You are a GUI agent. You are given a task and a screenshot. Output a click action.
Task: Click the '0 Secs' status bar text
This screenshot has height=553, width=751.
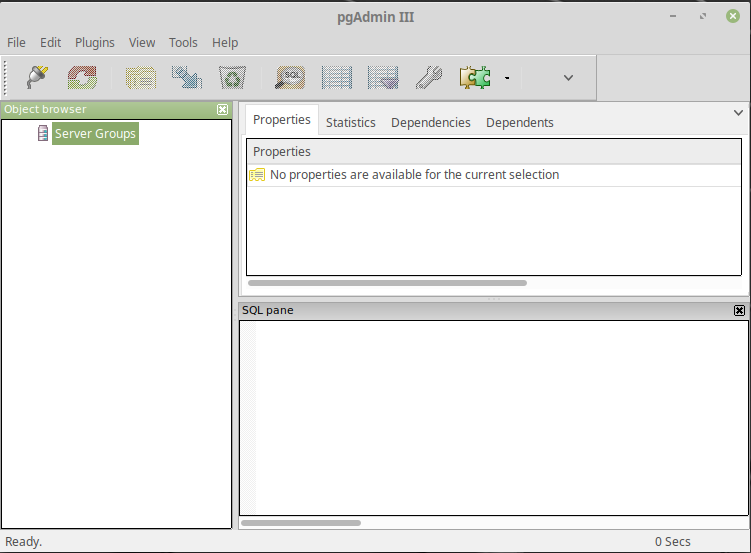pyautogui.click(x=672, y=542)
